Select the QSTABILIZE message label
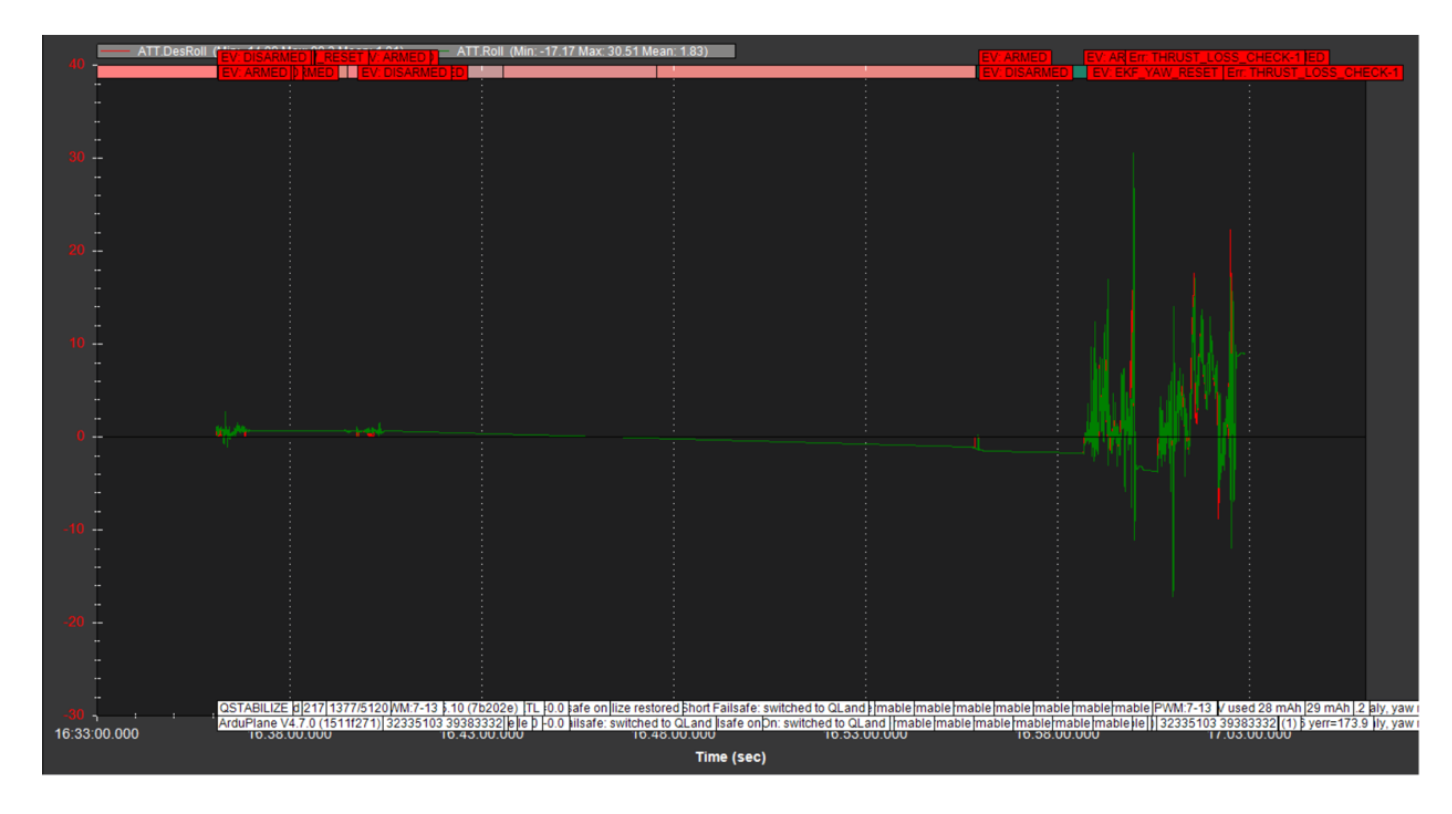 (x=253, y=708)
